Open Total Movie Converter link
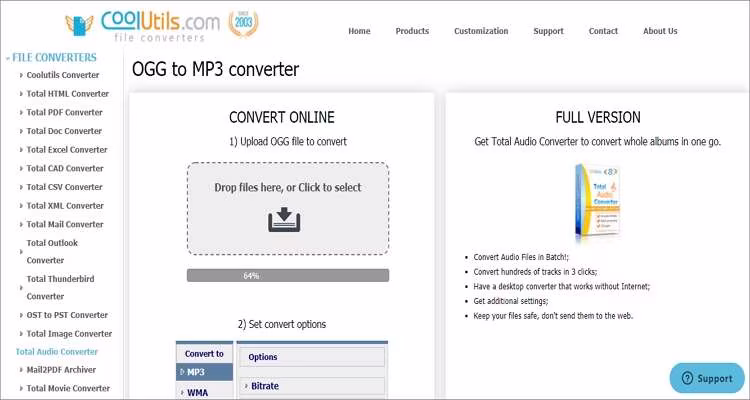 pos(68,389)
